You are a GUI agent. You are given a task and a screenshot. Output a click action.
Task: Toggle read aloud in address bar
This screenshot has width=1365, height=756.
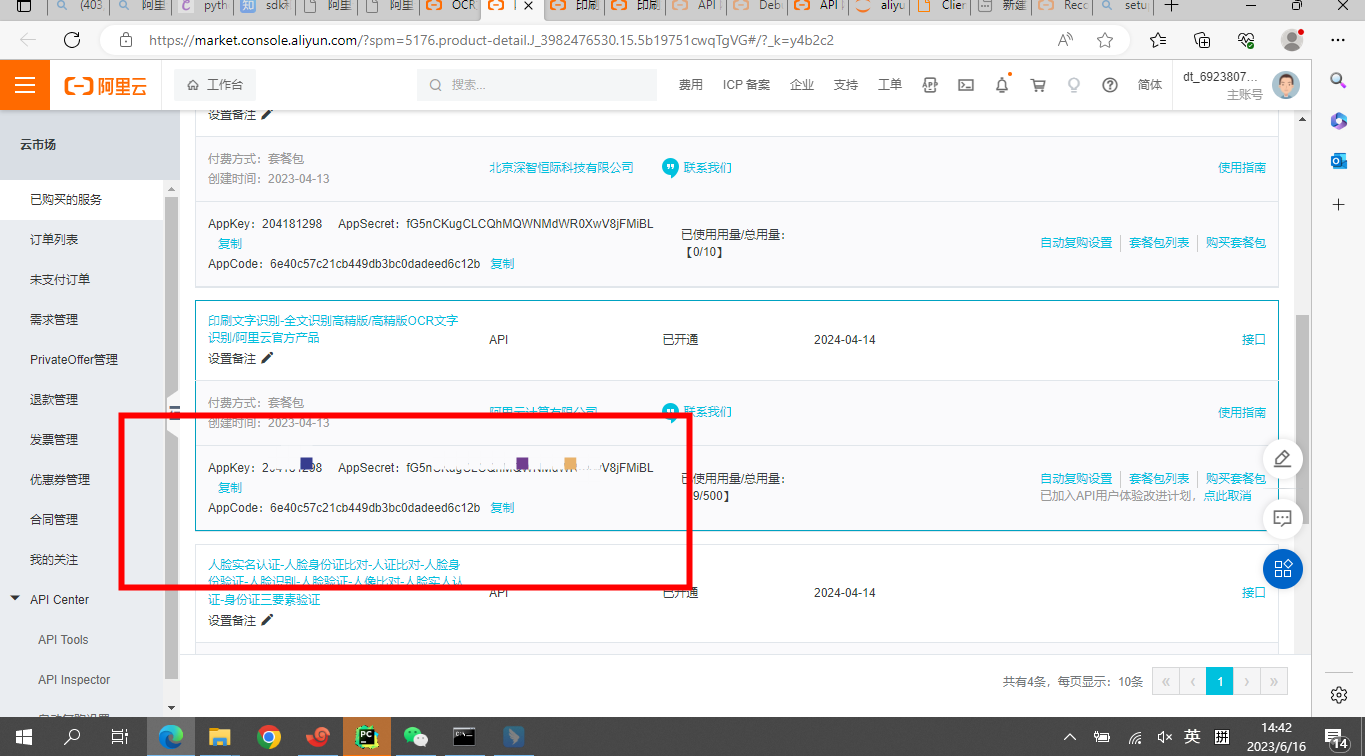coord(1066,40)
